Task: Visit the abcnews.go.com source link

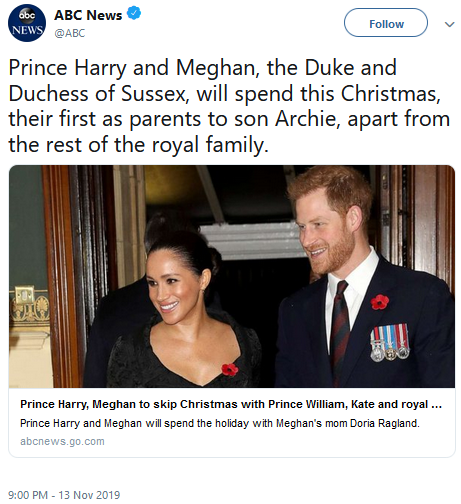Action: pos(62,441)
